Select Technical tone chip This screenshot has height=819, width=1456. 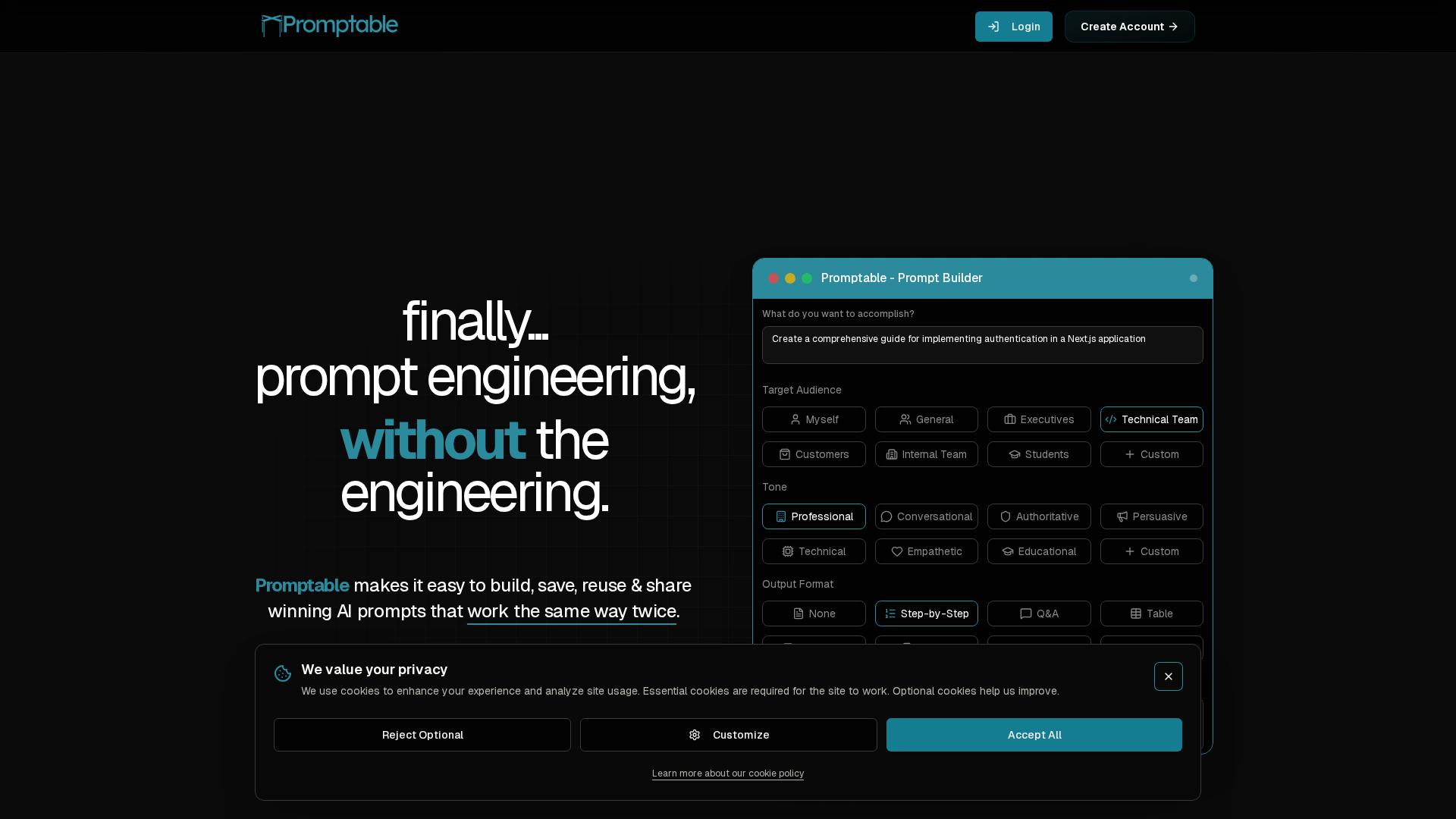814,551
